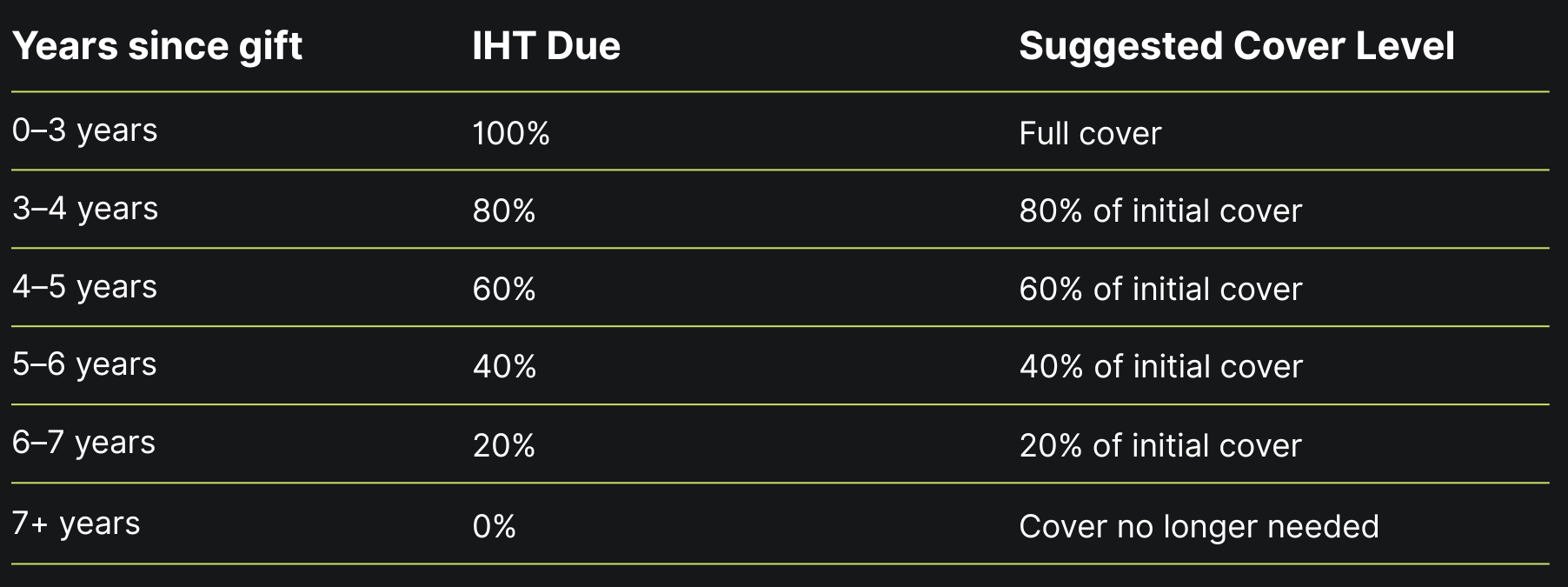Select the '4–5 years' row label

tap(85, 287)
